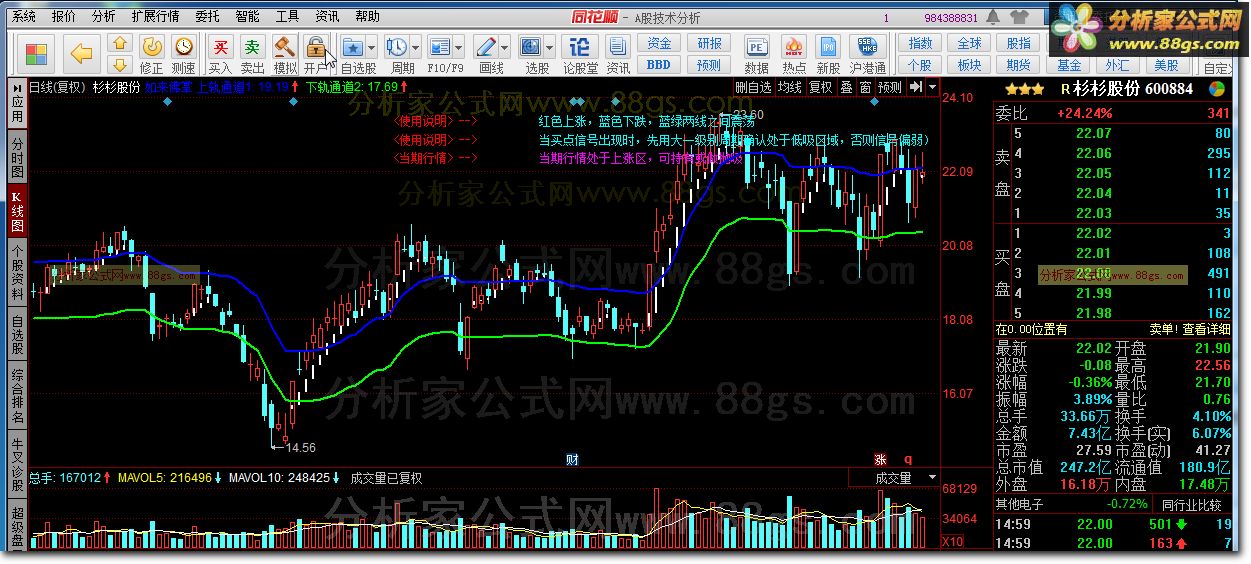
Task: Click the yellow down arrow button
Action: (x=120, y=64)
